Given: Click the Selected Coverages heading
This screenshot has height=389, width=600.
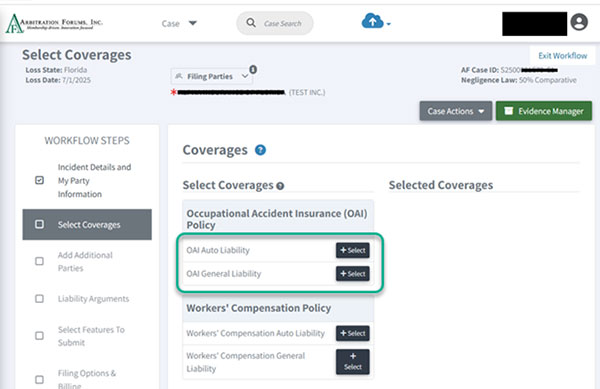Looking at the screenshot, I should click(x=441, y=185).
